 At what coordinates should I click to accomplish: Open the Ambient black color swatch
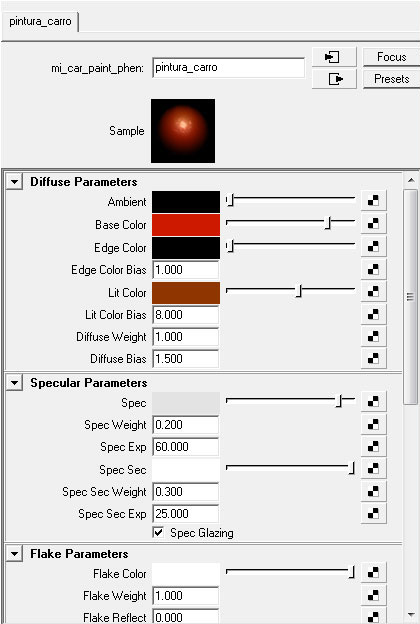186,201
